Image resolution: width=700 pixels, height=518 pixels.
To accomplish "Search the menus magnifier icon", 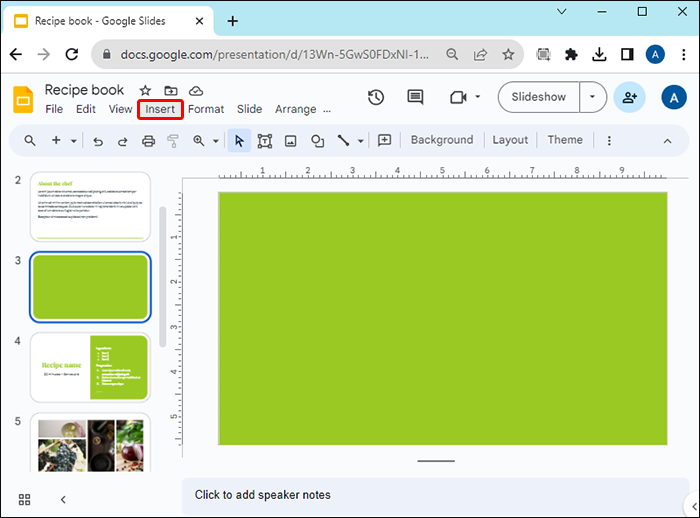I will [30, 141].
